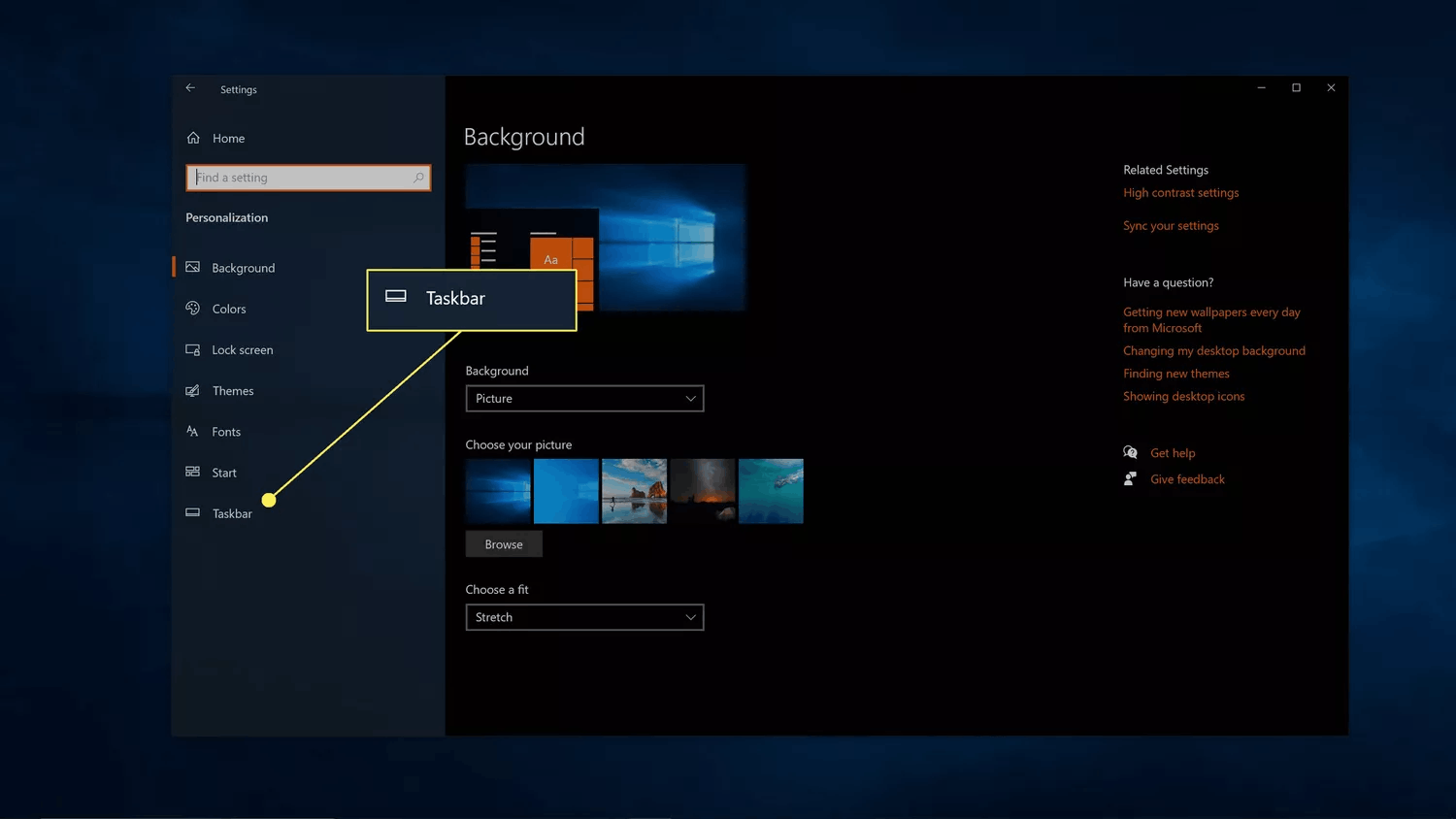Viewport: 1456px width, 819px height.
Task: Select Taskbar in the sidebar list
Action: pyautogui.click(x=232, y=513)
